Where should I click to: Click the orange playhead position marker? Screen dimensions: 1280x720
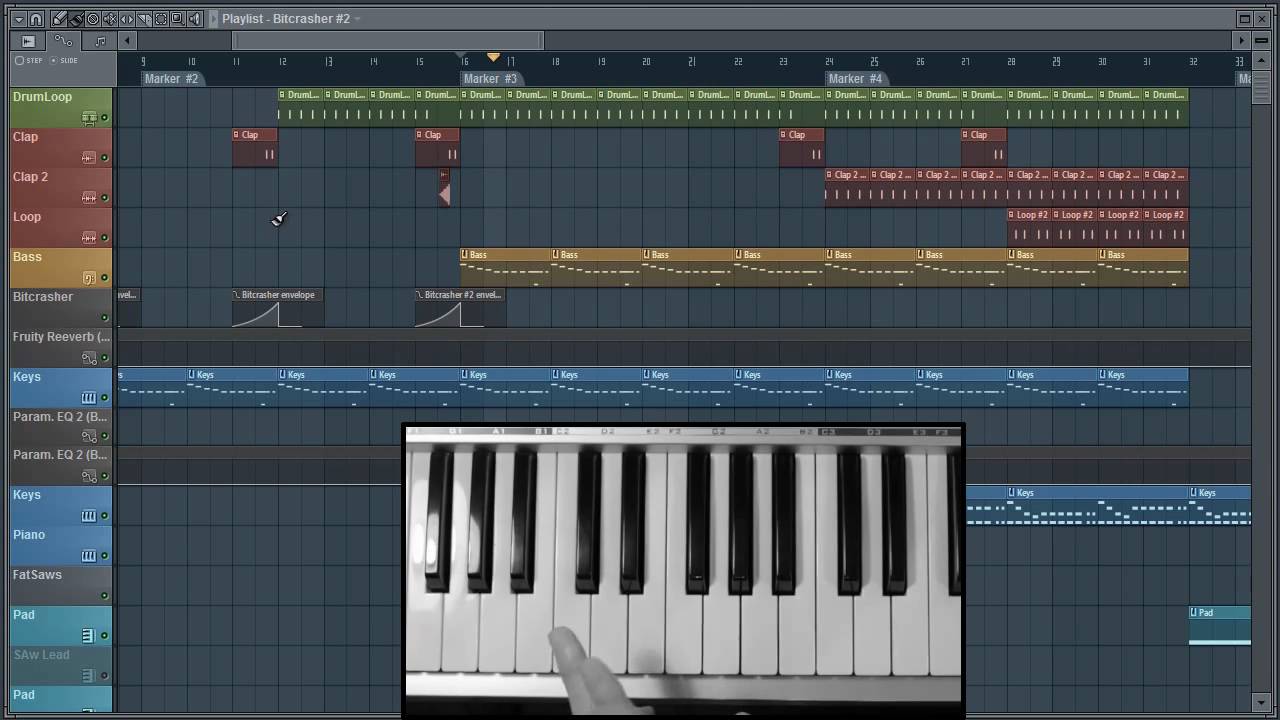pos(493,58)
